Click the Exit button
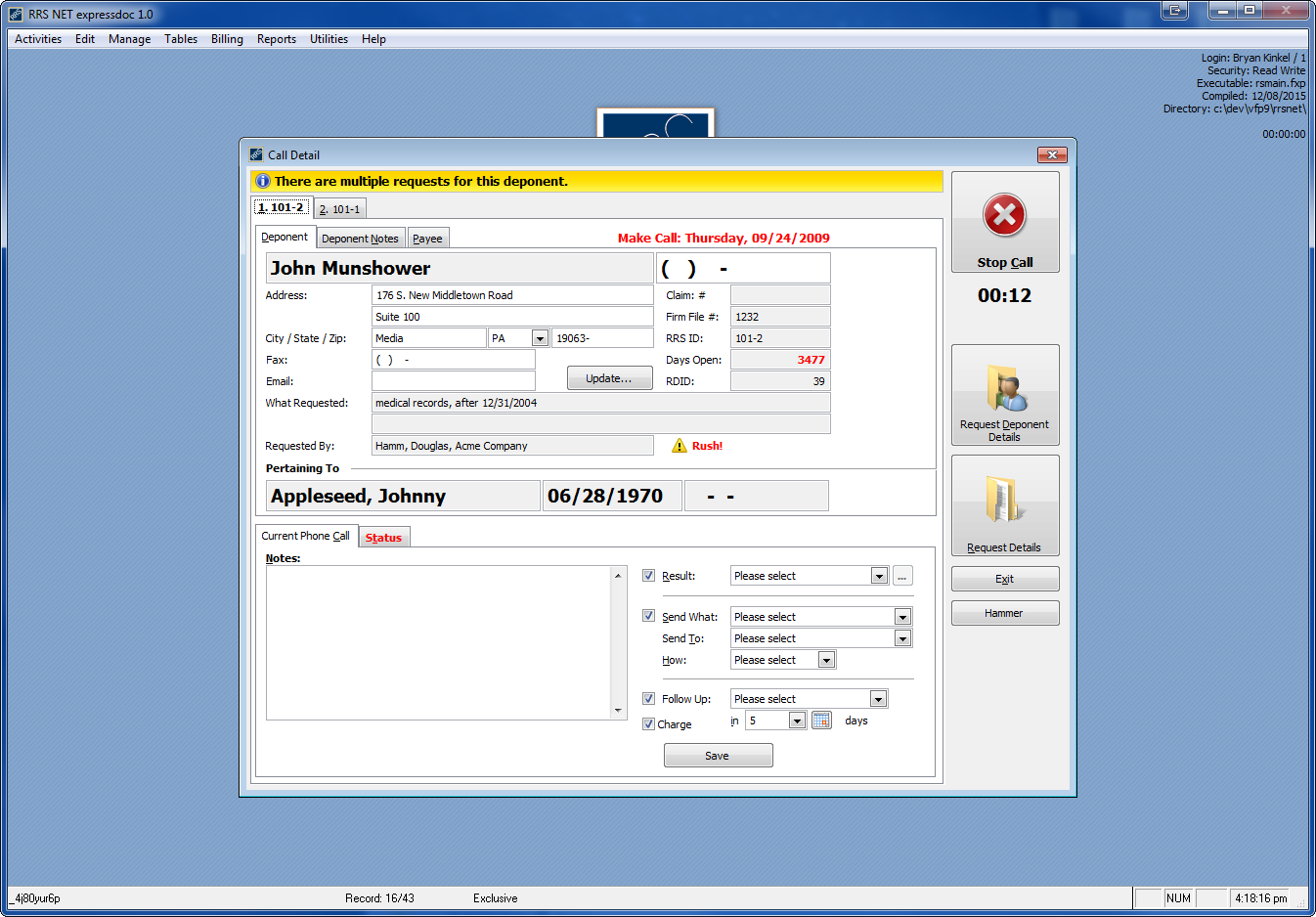Image resolution: width=1316 pixels, height=917 pixels. (x=1005, y=579)
